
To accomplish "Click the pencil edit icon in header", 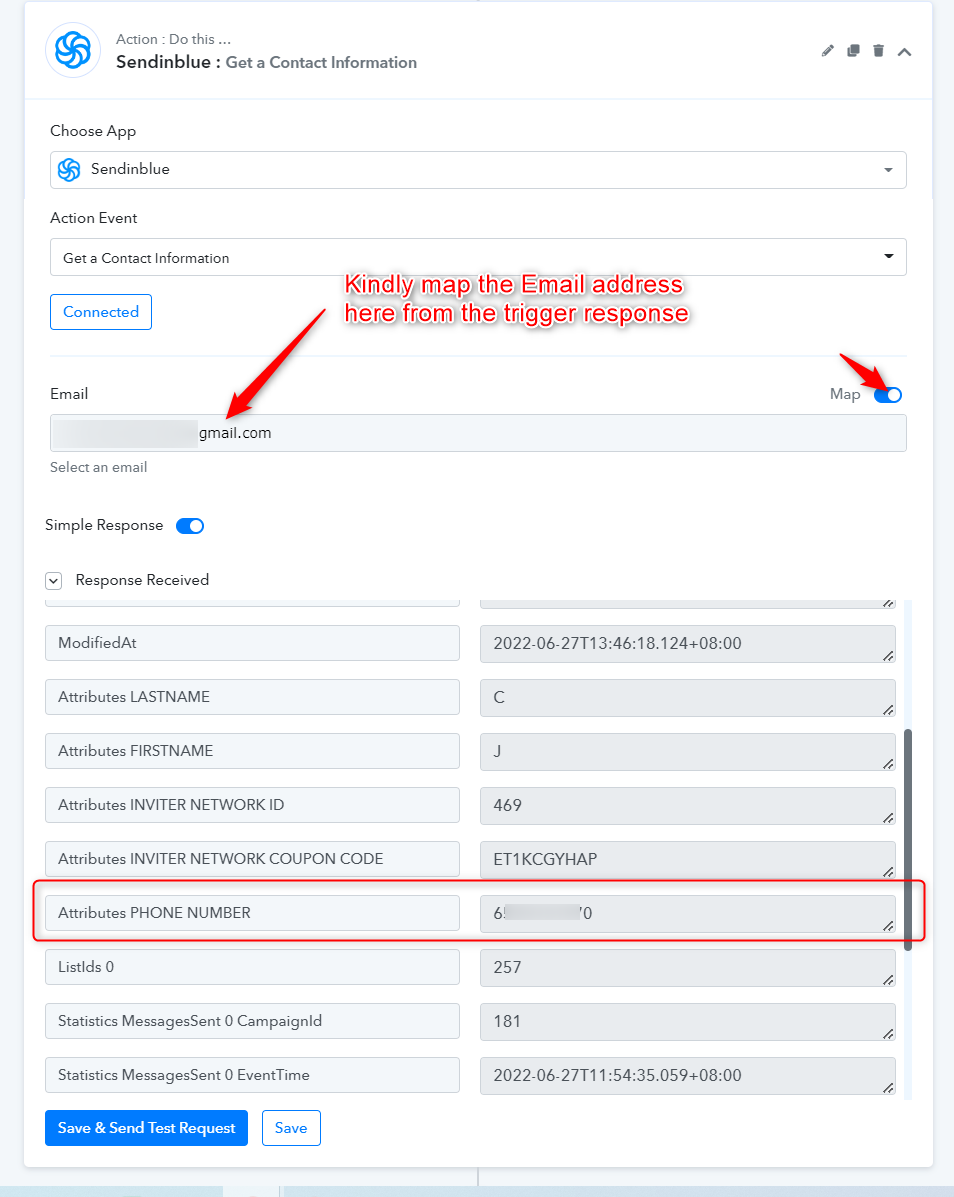I will 827,51.
